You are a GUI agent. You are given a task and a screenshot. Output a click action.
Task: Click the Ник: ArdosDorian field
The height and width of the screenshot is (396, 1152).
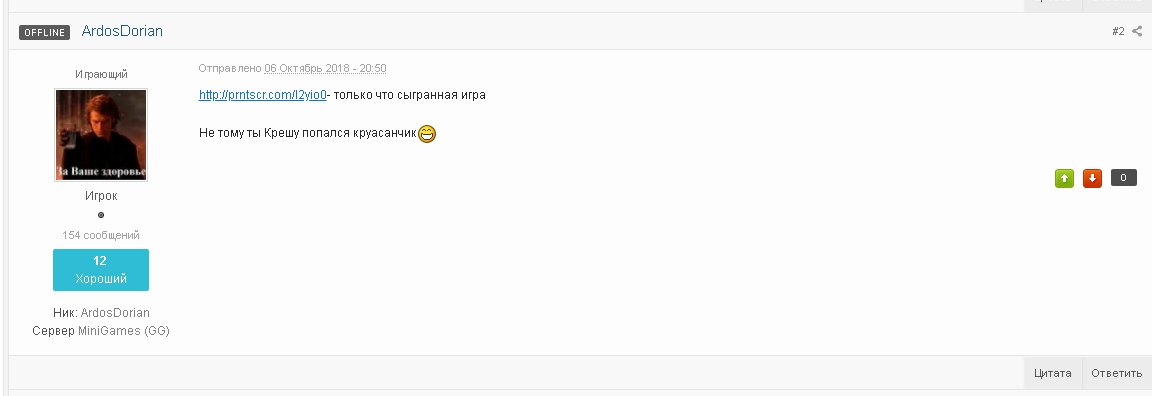(x=101, y=313)
